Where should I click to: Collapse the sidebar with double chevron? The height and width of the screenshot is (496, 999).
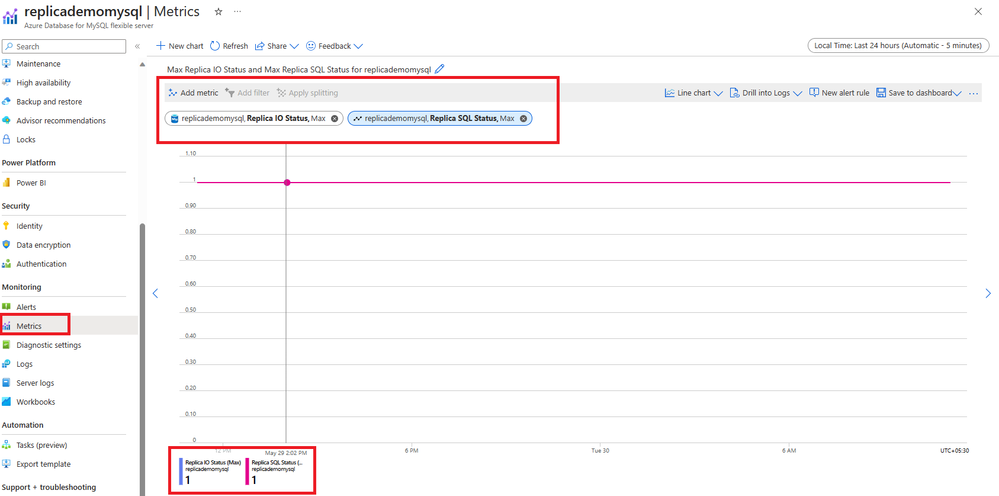pyautogui.click(x=137, y=46)
